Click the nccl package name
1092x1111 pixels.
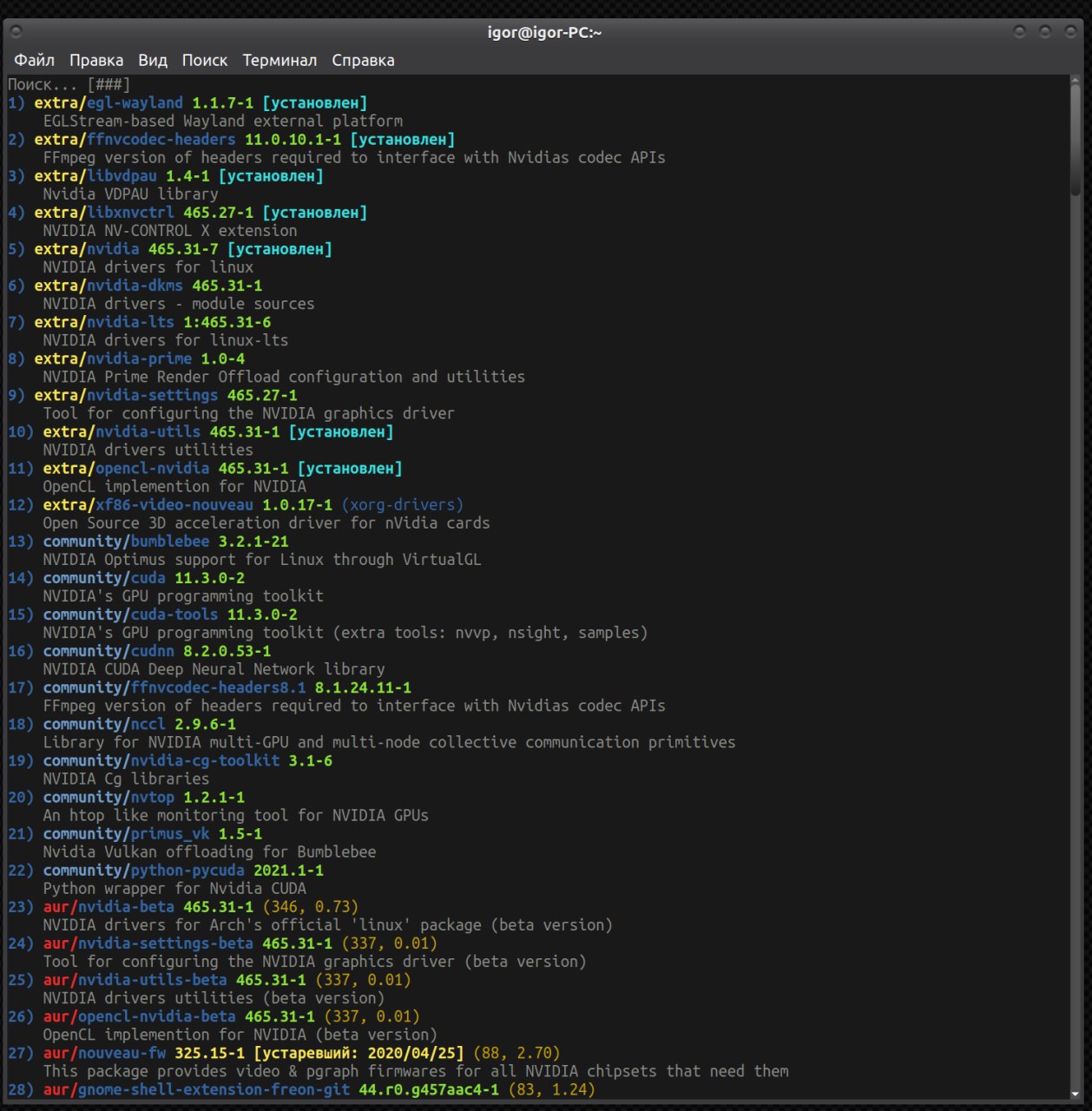point(148,724)
